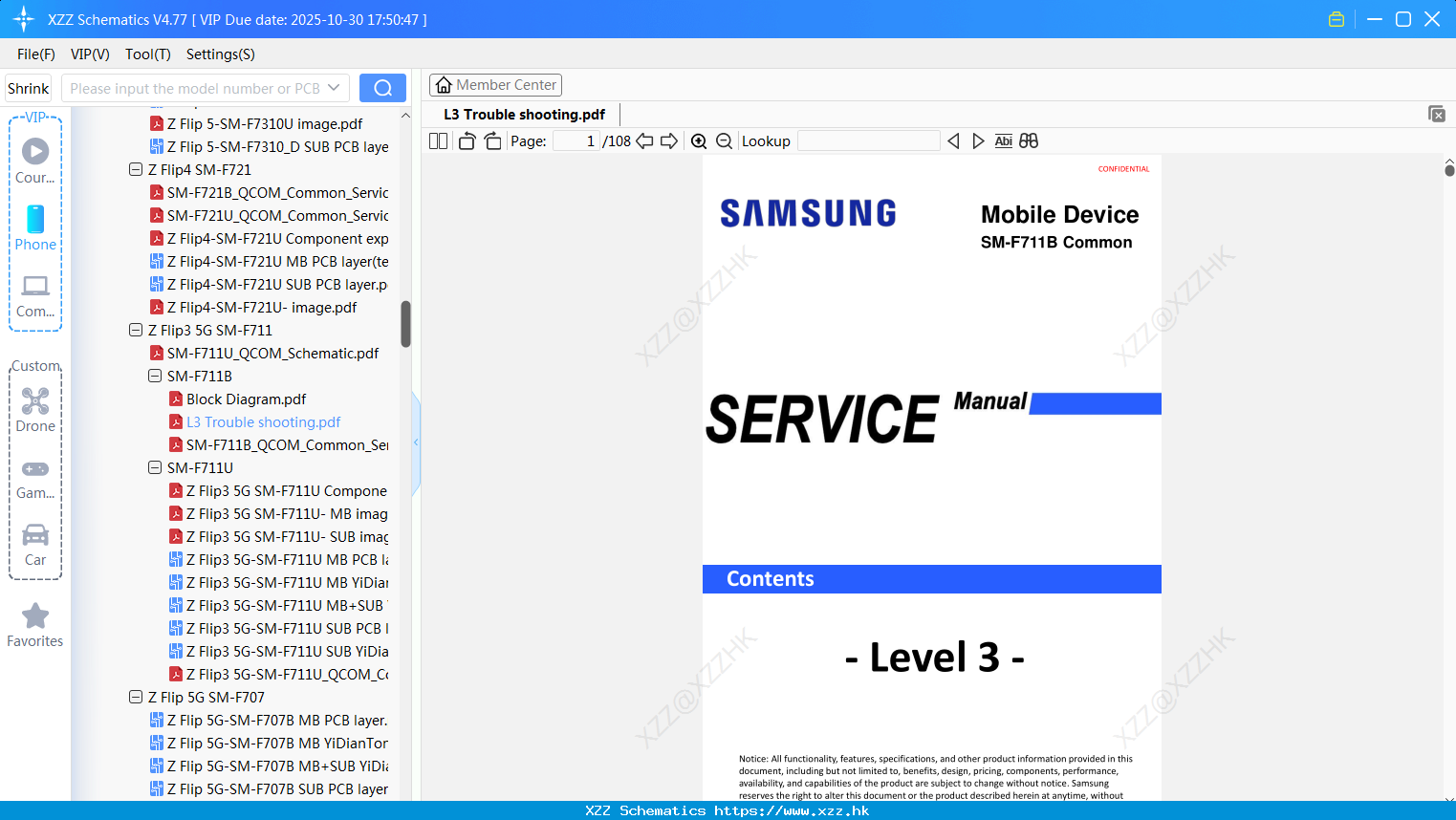Screen dimensions: 1456x820
Task: Click PDF viewer vertical scroll thumb
Action: pos(1449,170)
